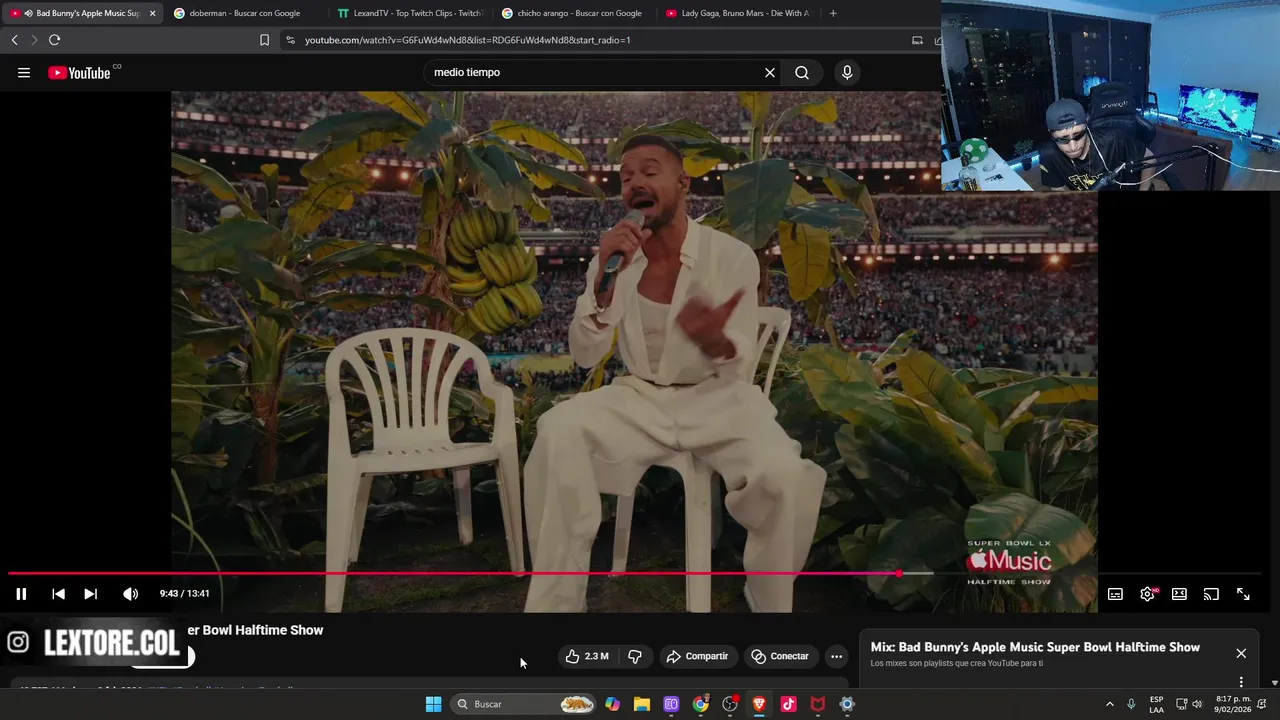The height and width of the screenshot is (720, 1280).
Task: Open File Explorer from taskbar
Action: [x=642, y=704]
